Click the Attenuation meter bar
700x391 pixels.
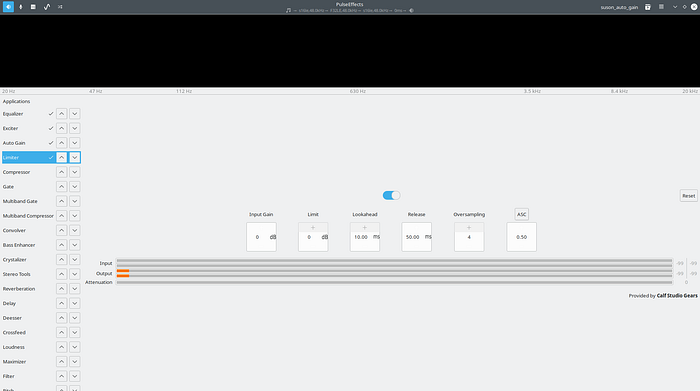[x=395, y=282]
